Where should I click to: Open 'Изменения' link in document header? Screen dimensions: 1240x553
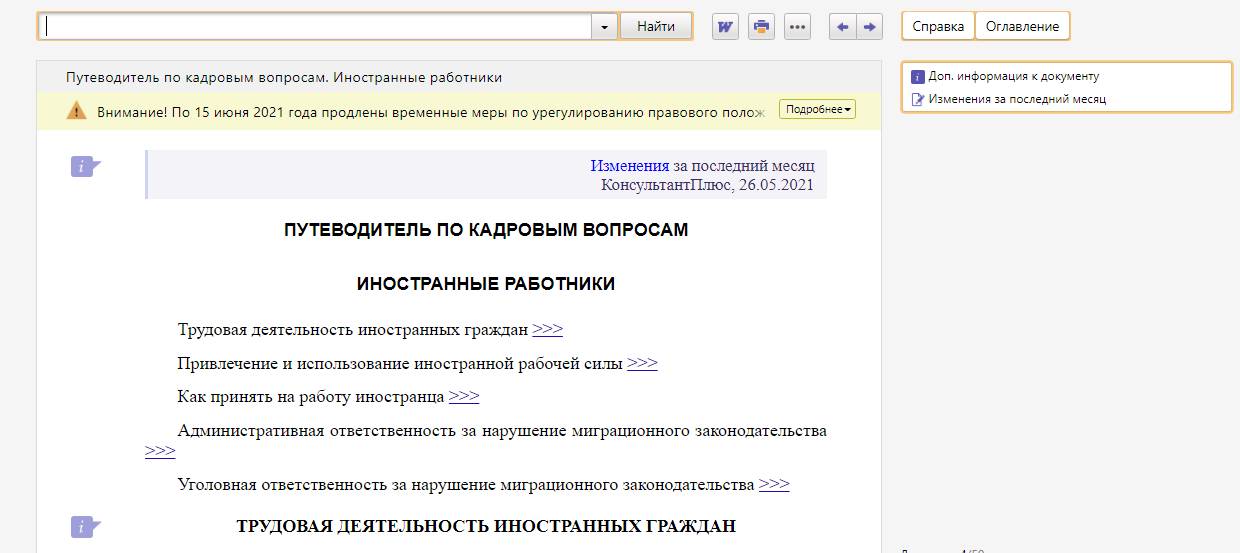point(629,166)
